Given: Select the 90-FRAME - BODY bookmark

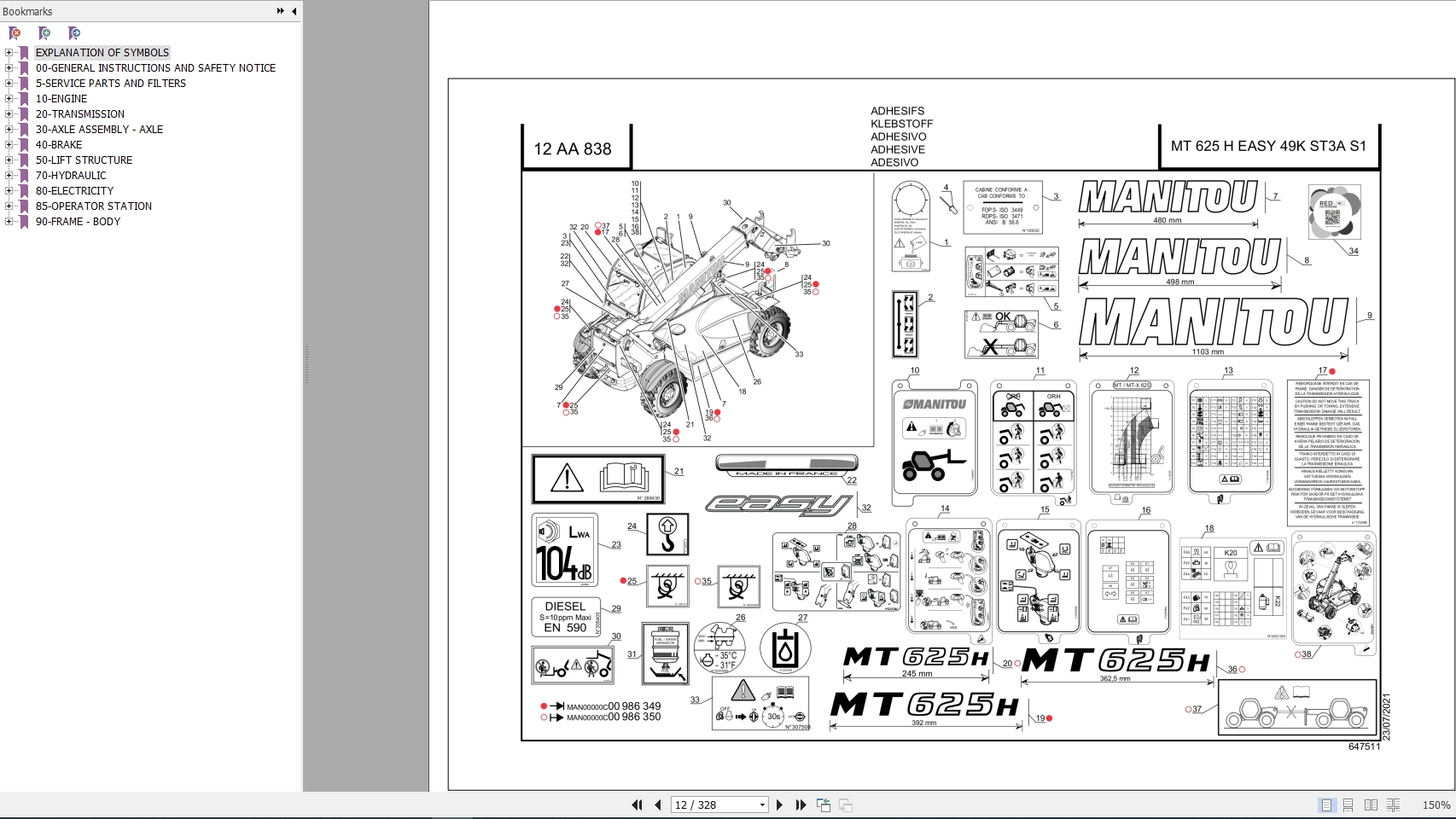Looking at the screenshot, I should (x=78, y=222).
